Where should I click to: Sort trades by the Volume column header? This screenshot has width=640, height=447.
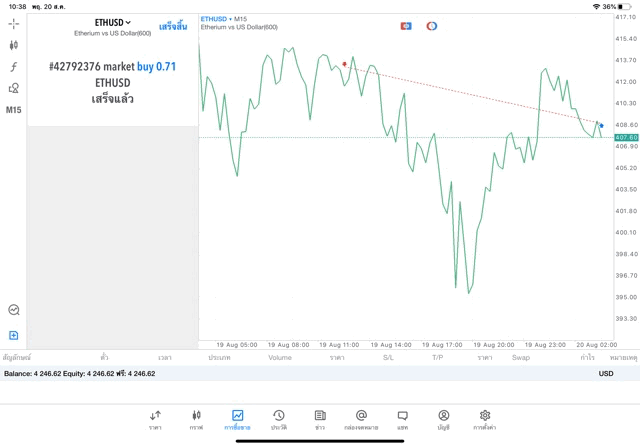tap(280, 357)
